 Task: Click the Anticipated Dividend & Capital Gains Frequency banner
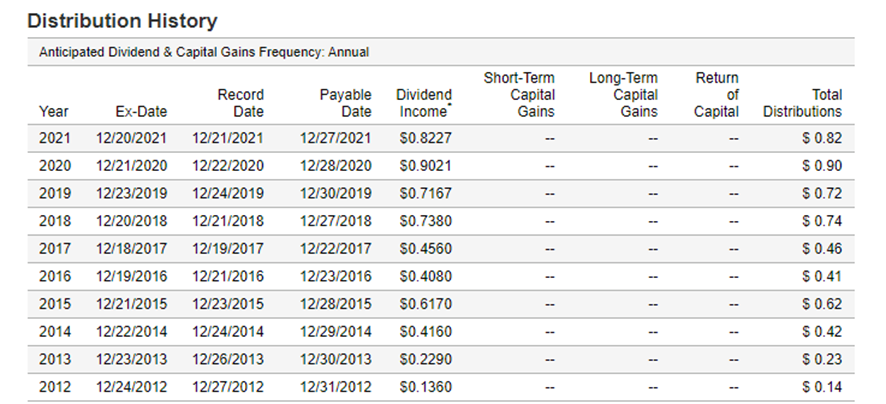pyautogui.click(x=204, y=52)
